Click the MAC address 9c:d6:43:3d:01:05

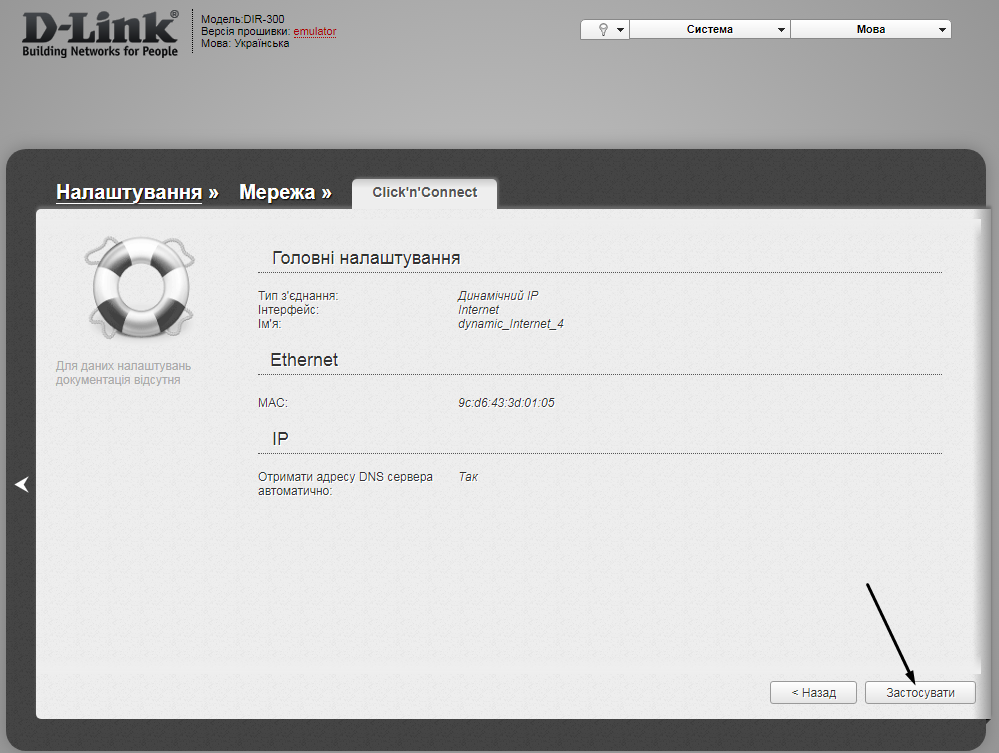(506, 403)
